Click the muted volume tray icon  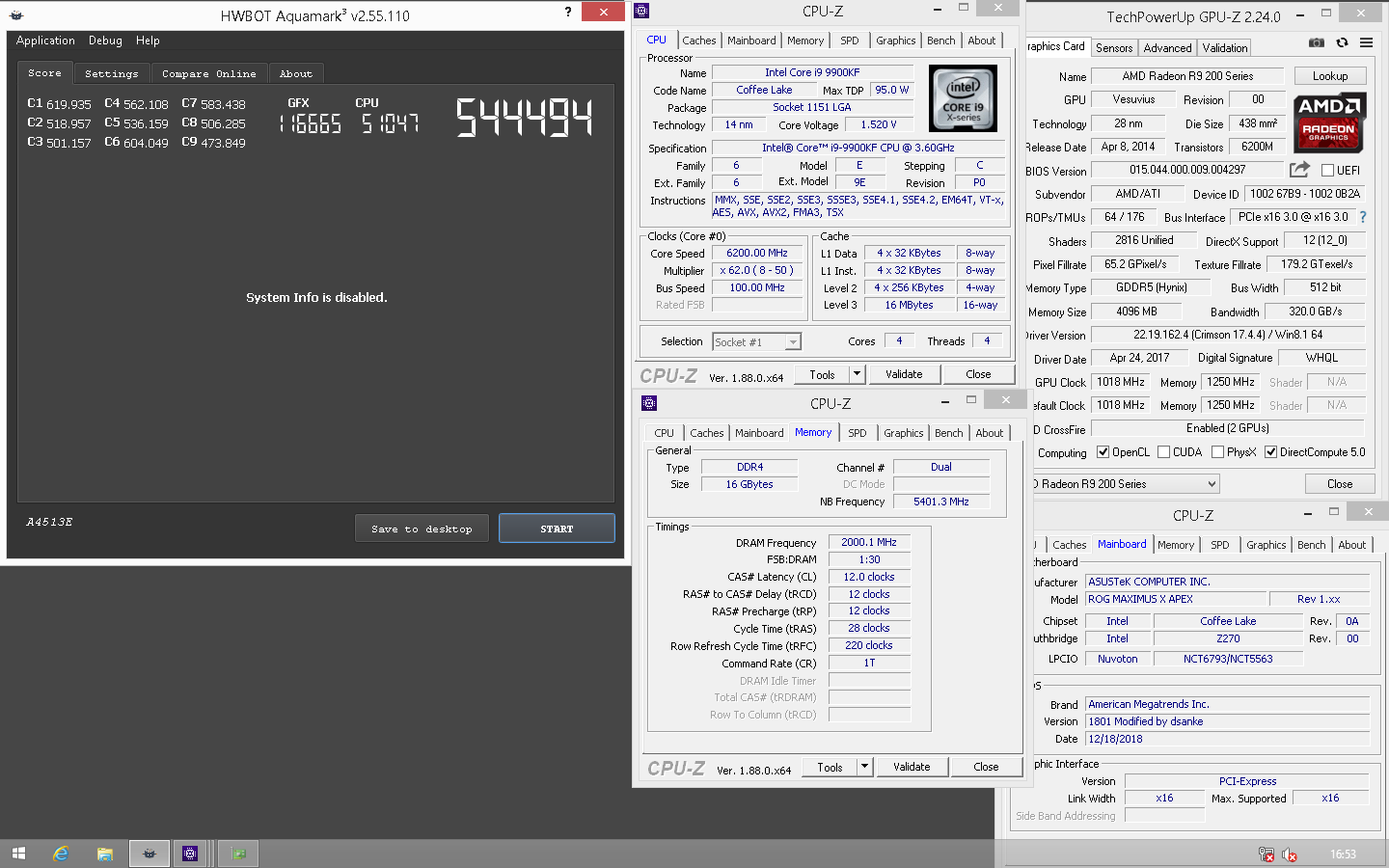1290,854
